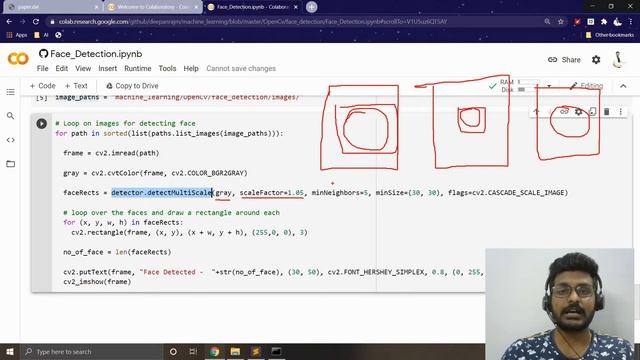Reload the Colab page
Image resolution: width=640 pixels, height=360 pixels.
(36, 22)
